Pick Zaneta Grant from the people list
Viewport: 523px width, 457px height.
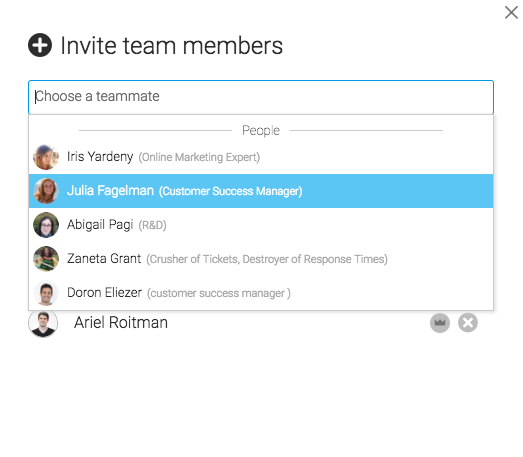click(261, 259)
